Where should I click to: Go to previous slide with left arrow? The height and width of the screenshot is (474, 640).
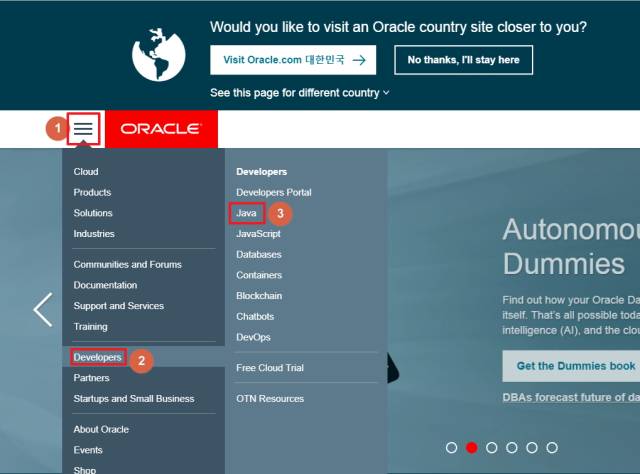pyautogui.click(x=43, y=309)
